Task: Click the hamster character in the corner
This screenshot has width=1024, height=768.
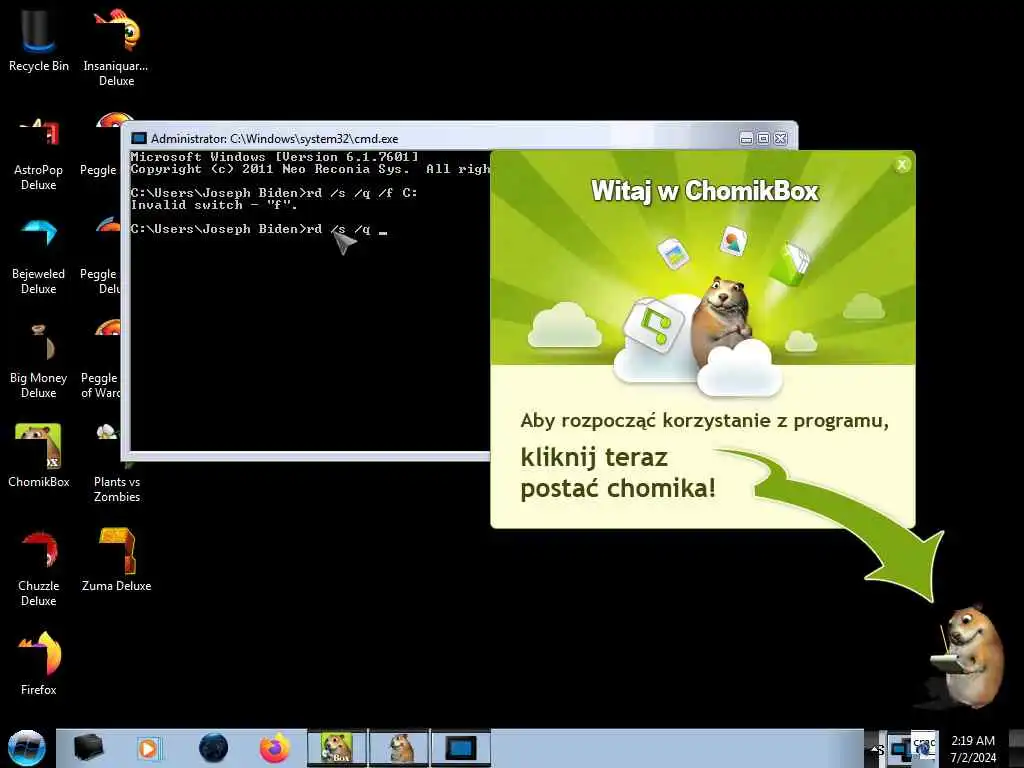Action: click(x=968, y=658)
